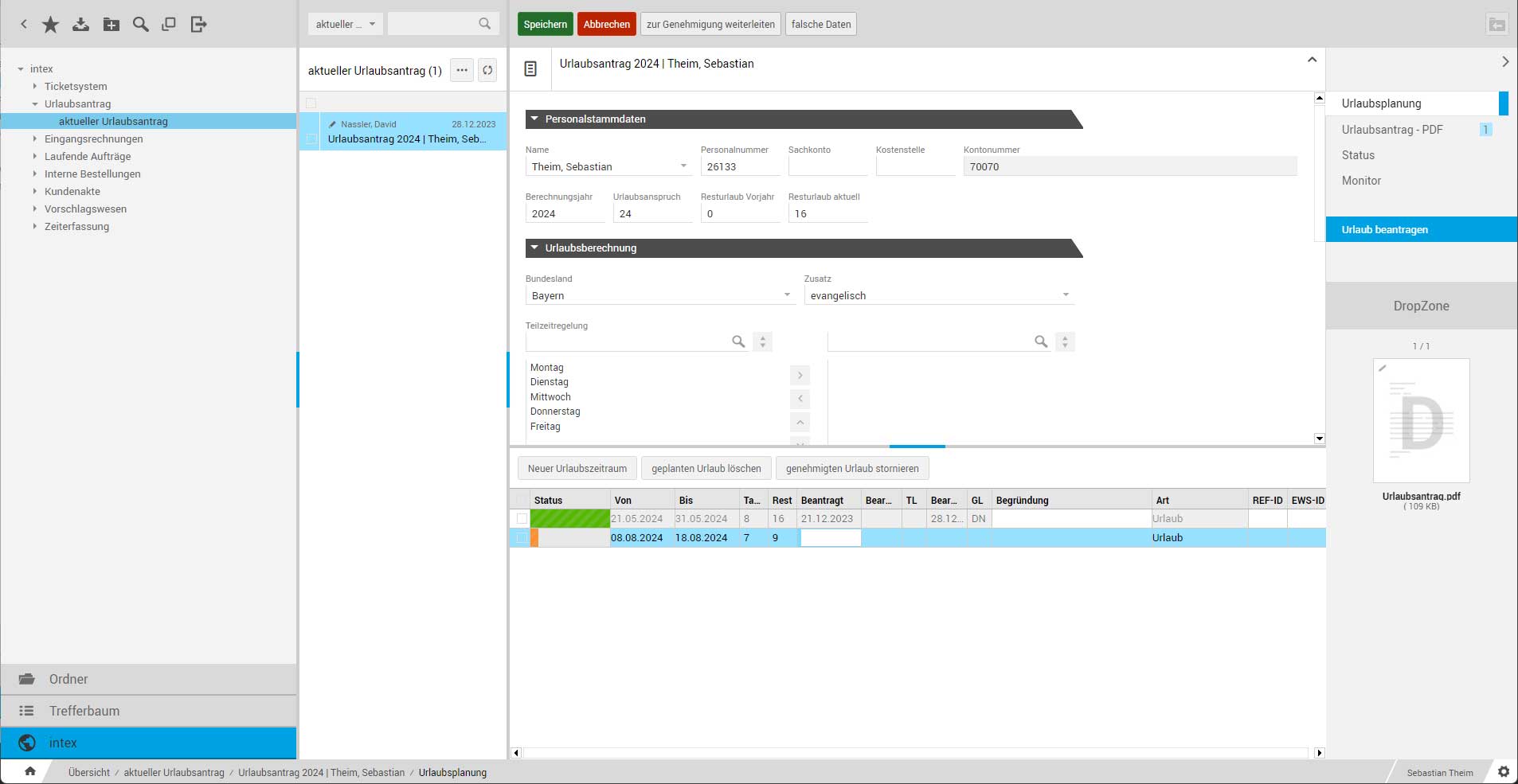
Task: Click the vertical scrollbar down arrow in form
Action: pos(1319,439)
